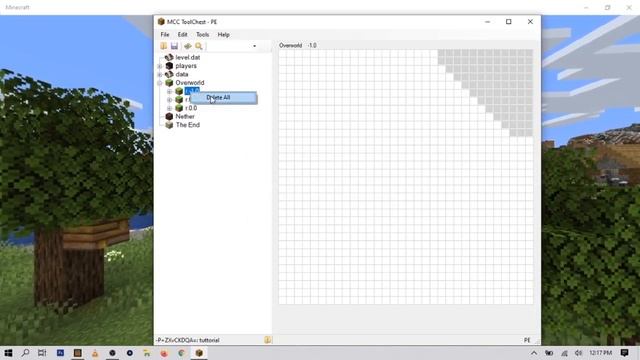Open the Help menu
Viewport: 640px width, 360px height.
click(223, 35)
